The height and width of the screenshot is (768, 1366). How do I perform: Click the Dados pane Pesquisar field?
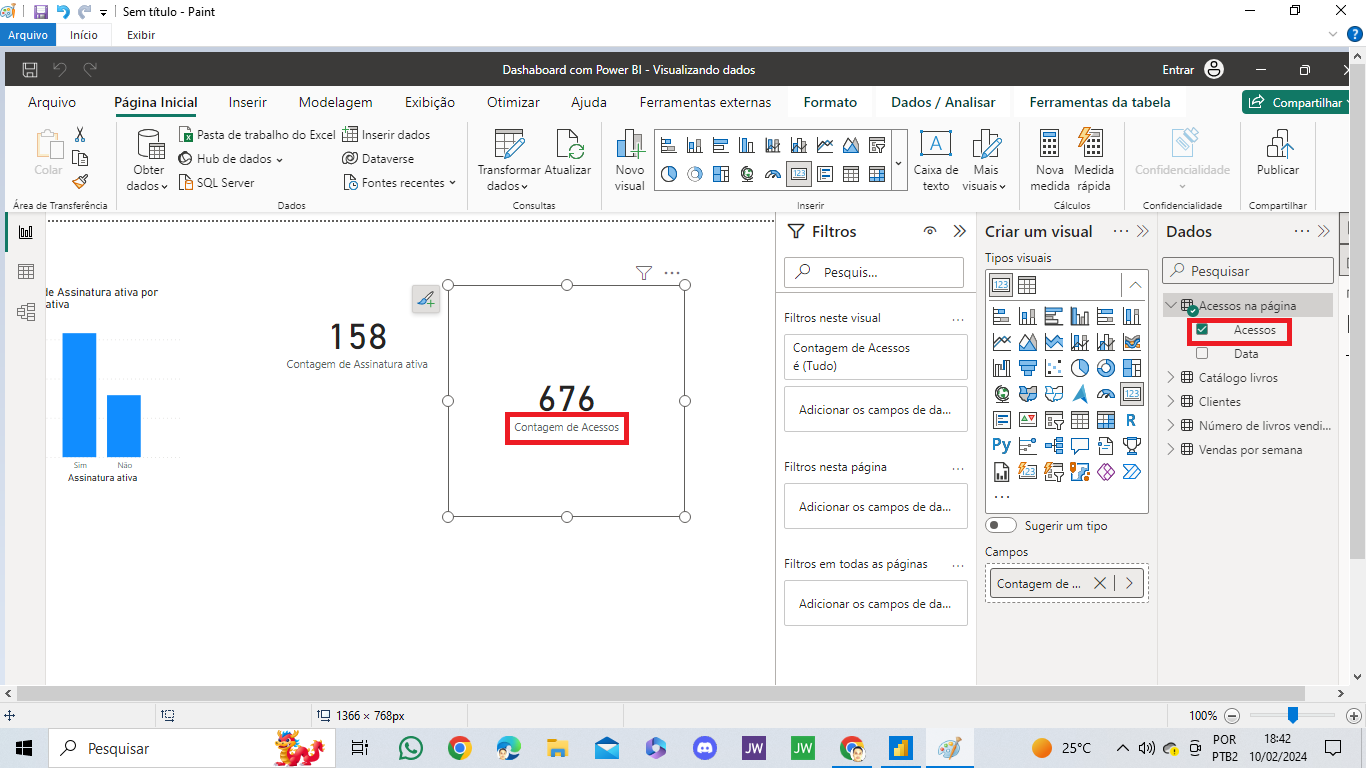click(1248, 271)
